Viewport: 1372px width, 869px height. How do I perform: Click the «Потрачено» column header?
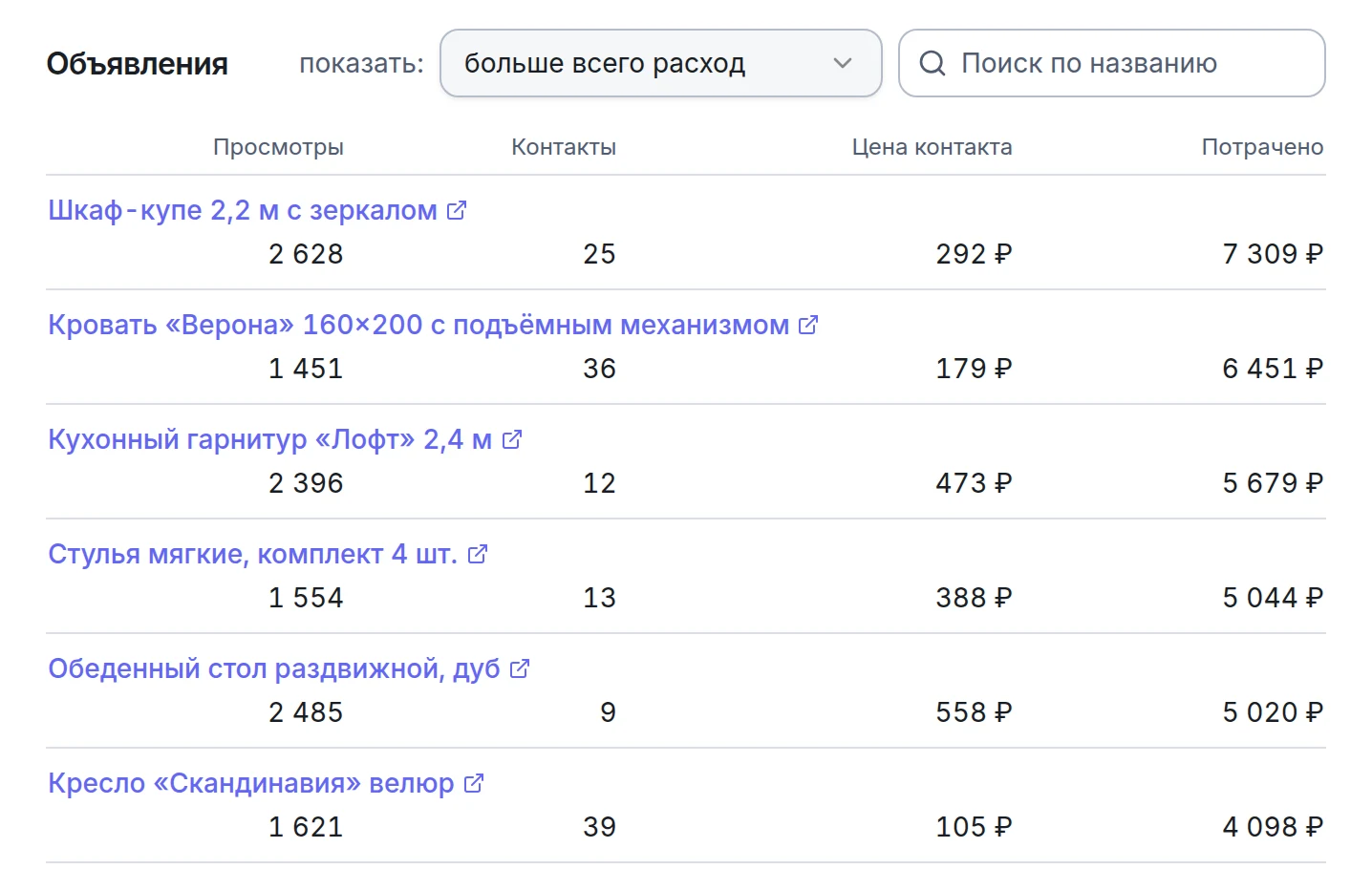click(x=1262, y=147)
